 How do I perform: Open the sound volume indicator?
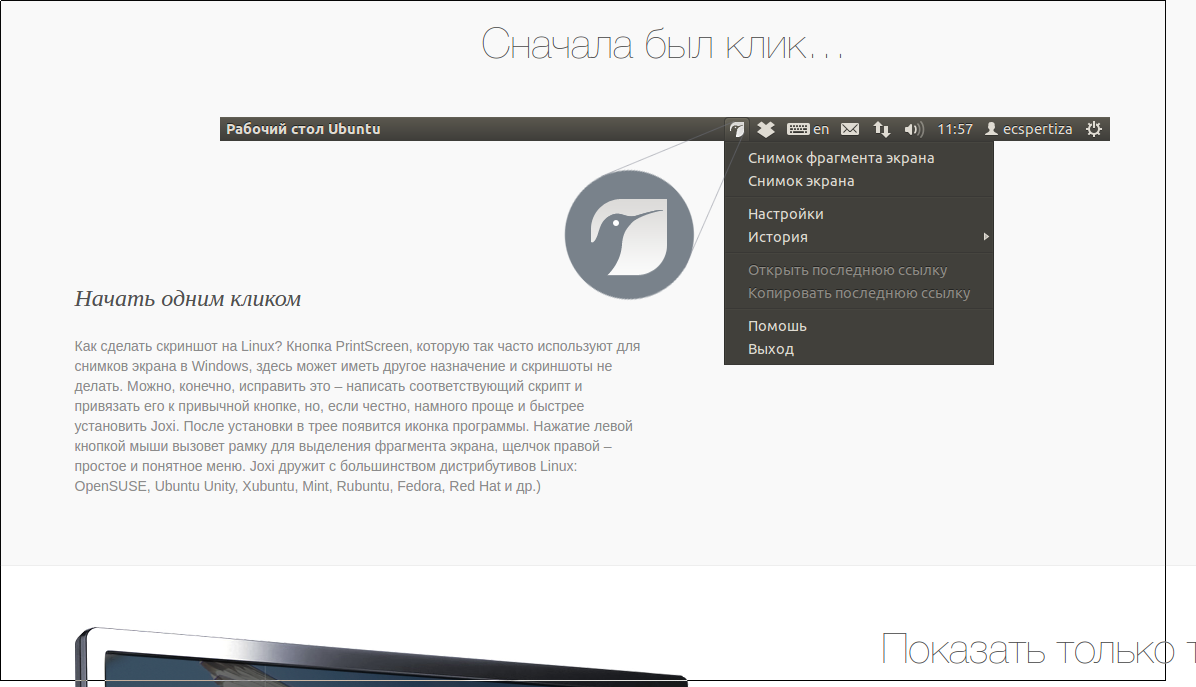[914, 129]
